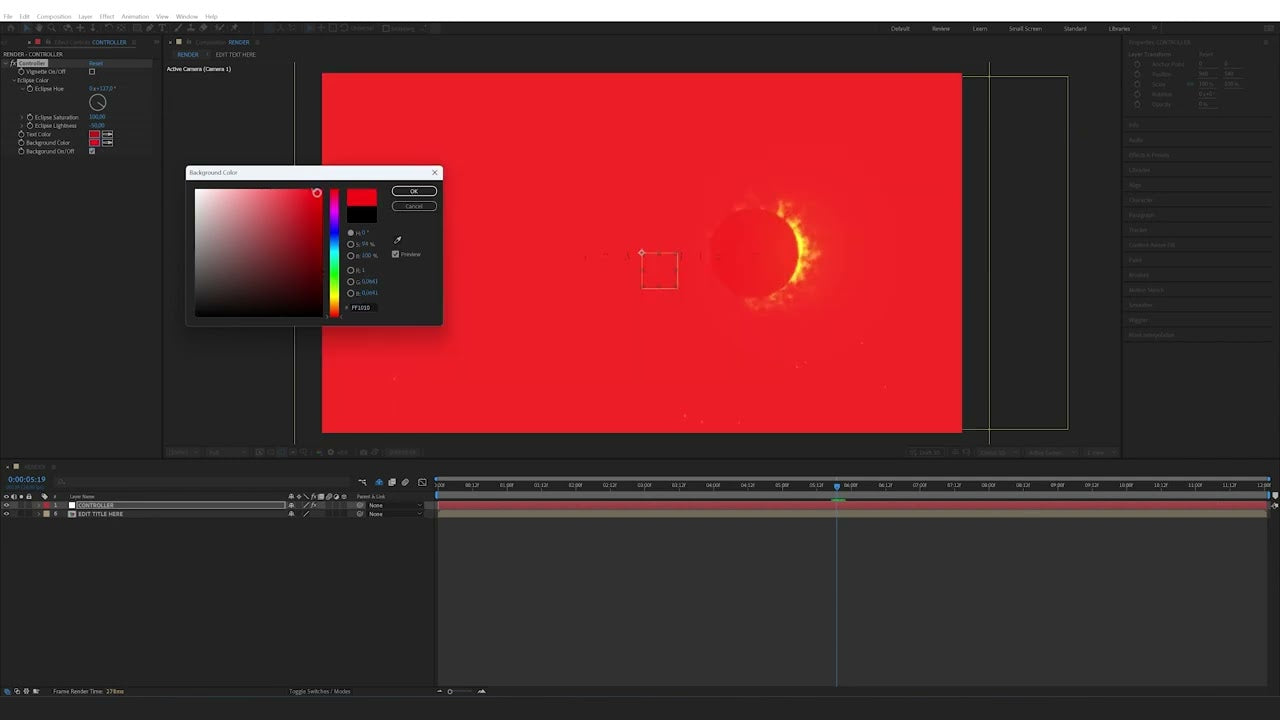Select the Eraser tool

(203, 28)
